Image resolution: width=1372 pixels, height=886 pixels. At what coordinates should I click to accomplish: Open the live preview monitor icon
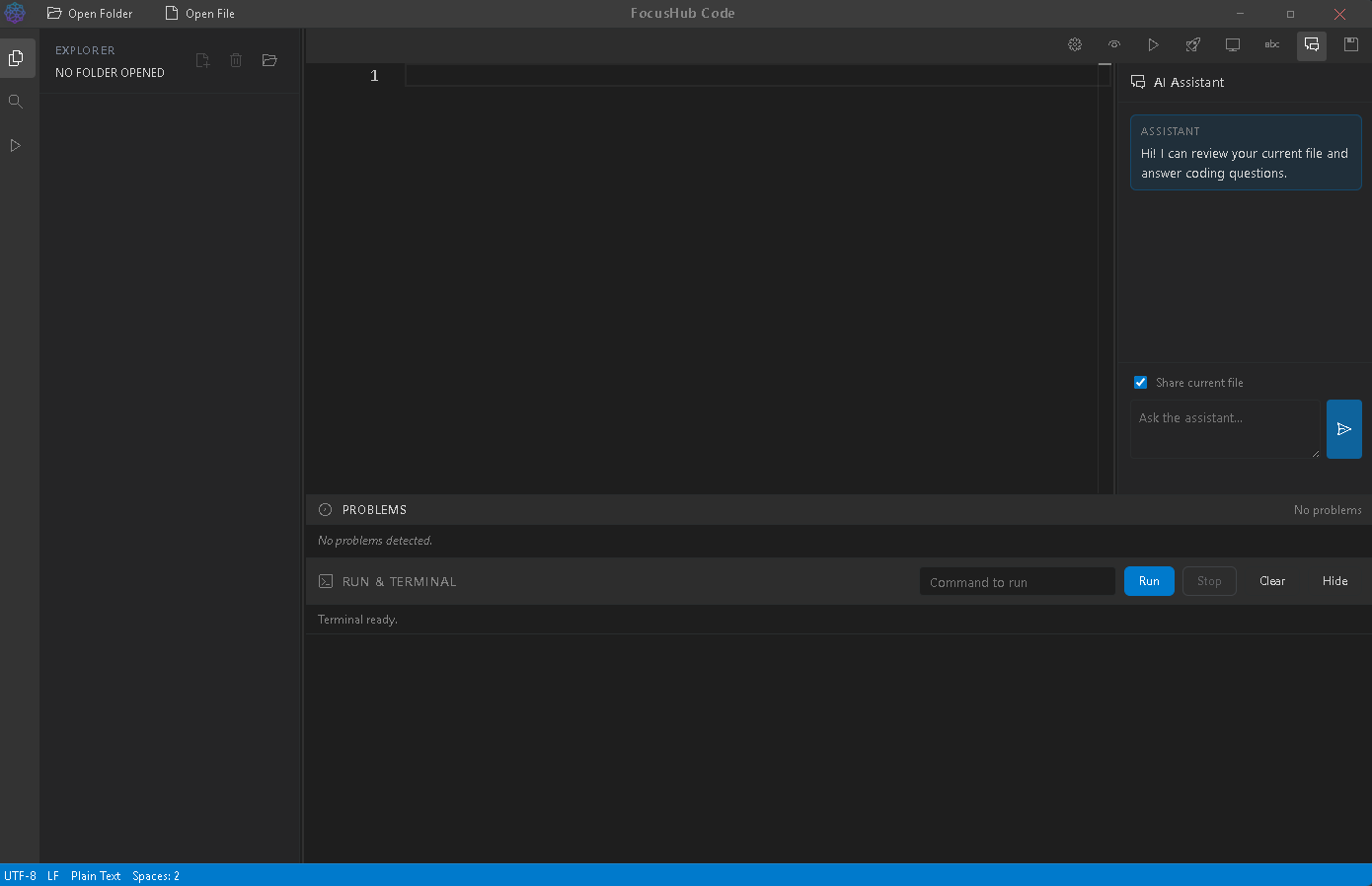pyautogui.click(x=1232, y=44)
